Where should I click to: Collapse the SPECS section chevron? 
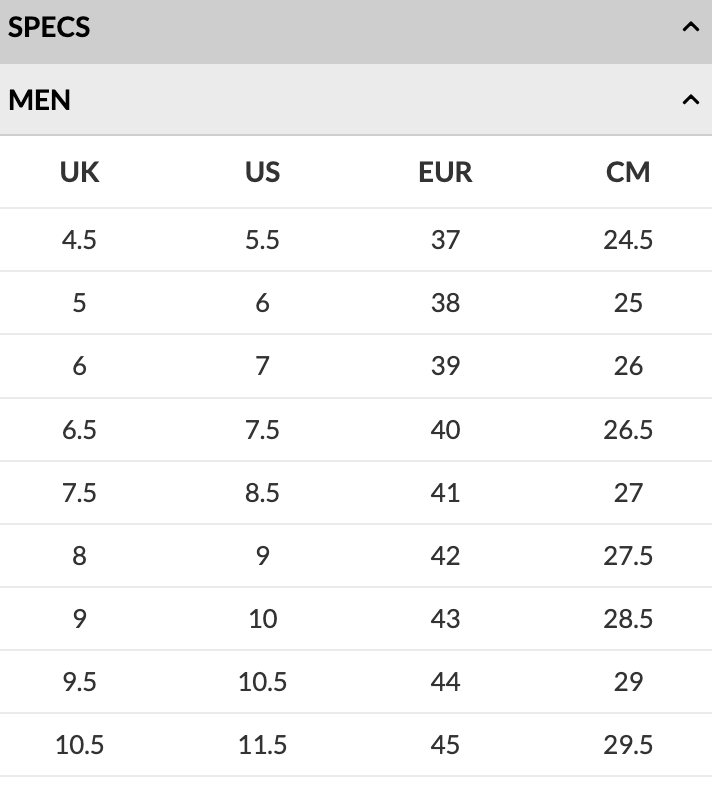click(x=689, y=28)
